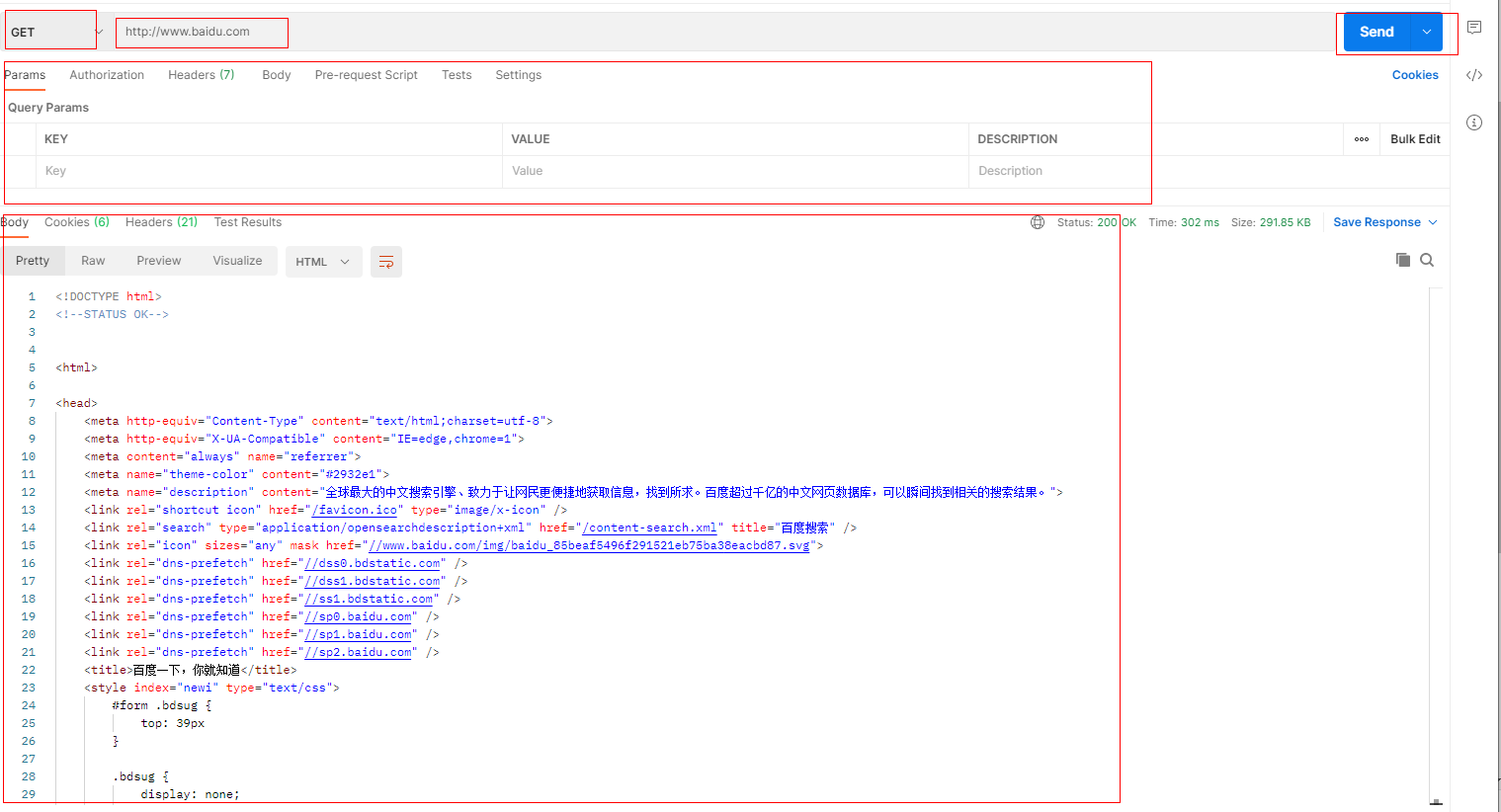The height and width of the screenshot is (812, 1501).
Task: Open the response Headers (21) tab
Action: [x=162, y=222]
